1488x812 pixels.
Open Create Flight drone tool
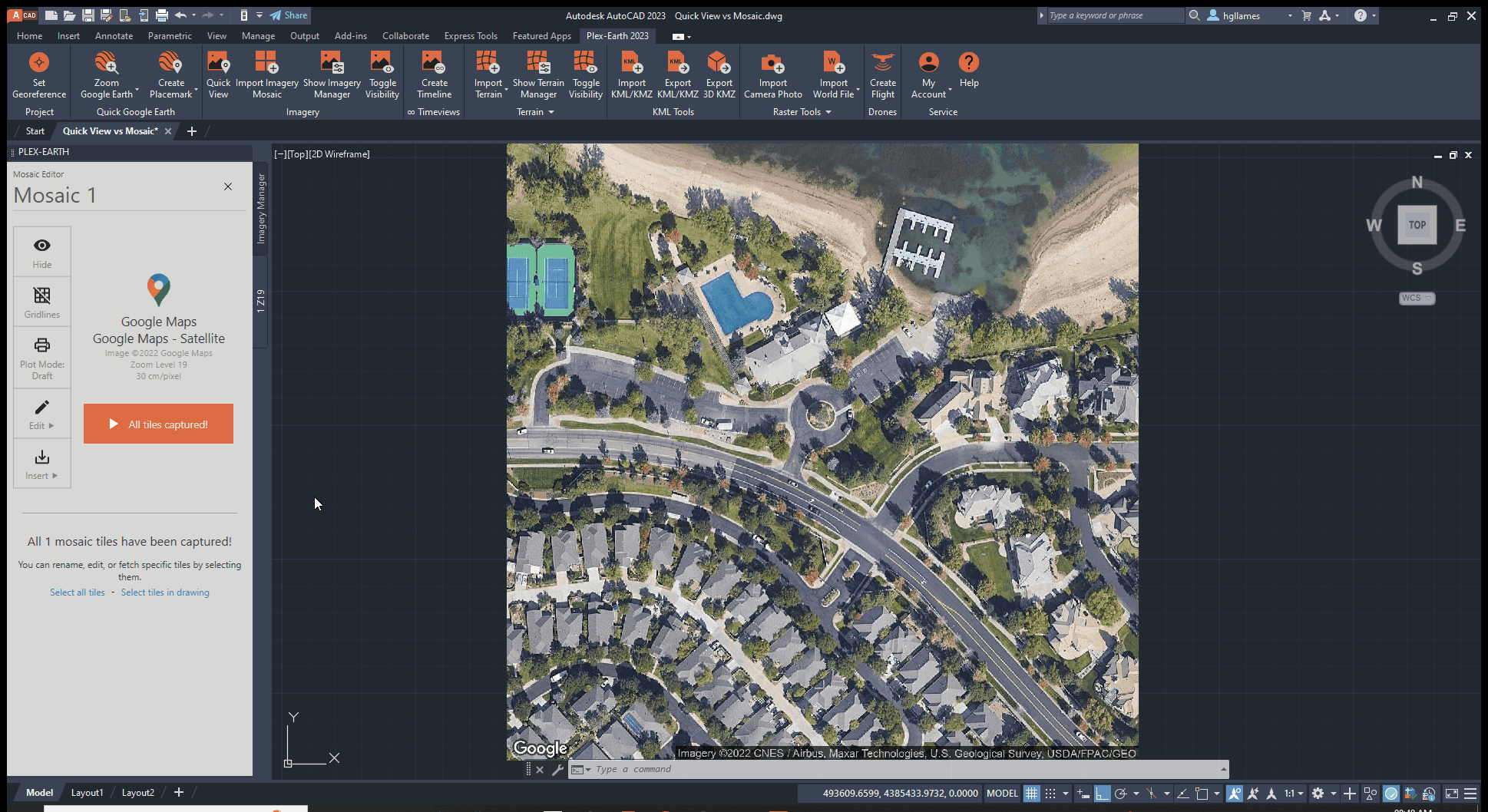[883, 75]
